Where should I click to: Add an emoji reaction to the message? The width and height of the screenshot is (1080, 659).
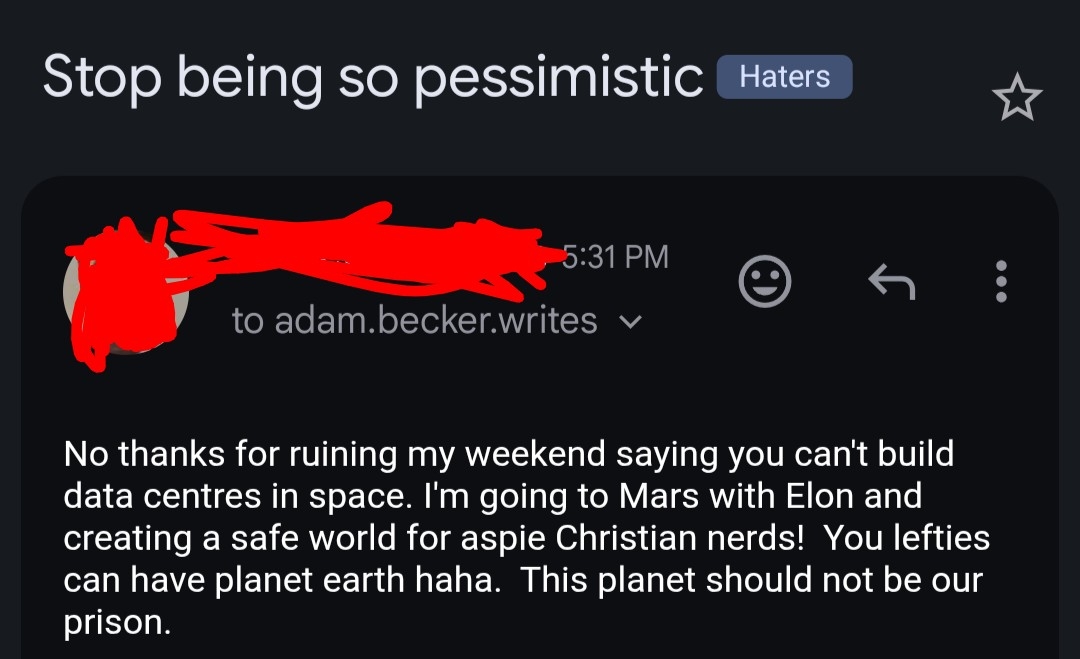pos(765,281)
